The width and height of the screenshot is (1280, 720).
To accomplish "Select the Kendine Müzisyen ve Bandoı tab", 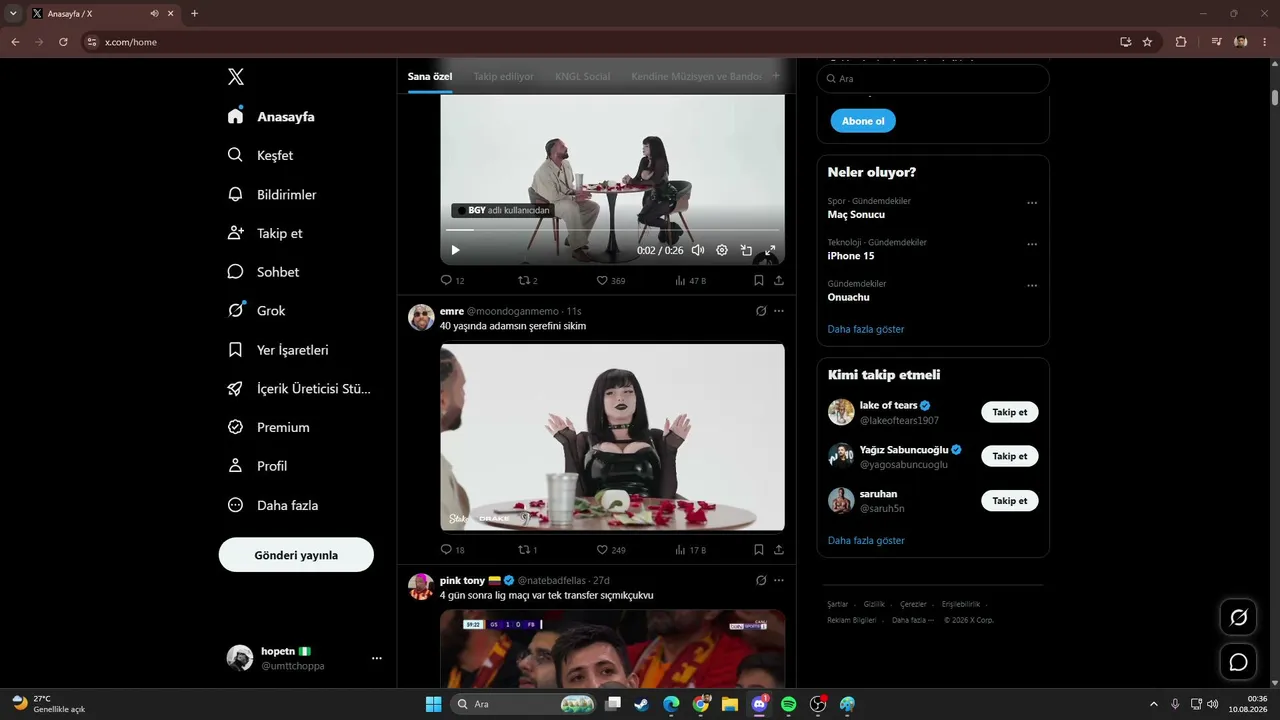I will (x=696, y=76).
